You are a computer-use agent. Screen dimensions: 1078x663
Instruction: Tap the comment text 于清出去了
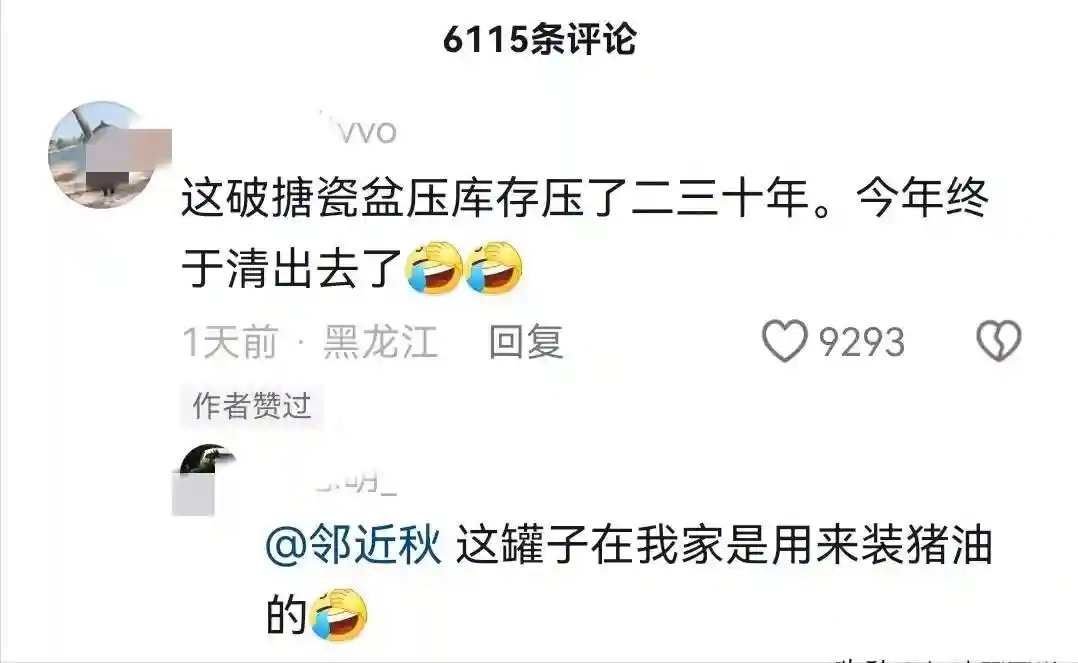[x=292, y=268]
